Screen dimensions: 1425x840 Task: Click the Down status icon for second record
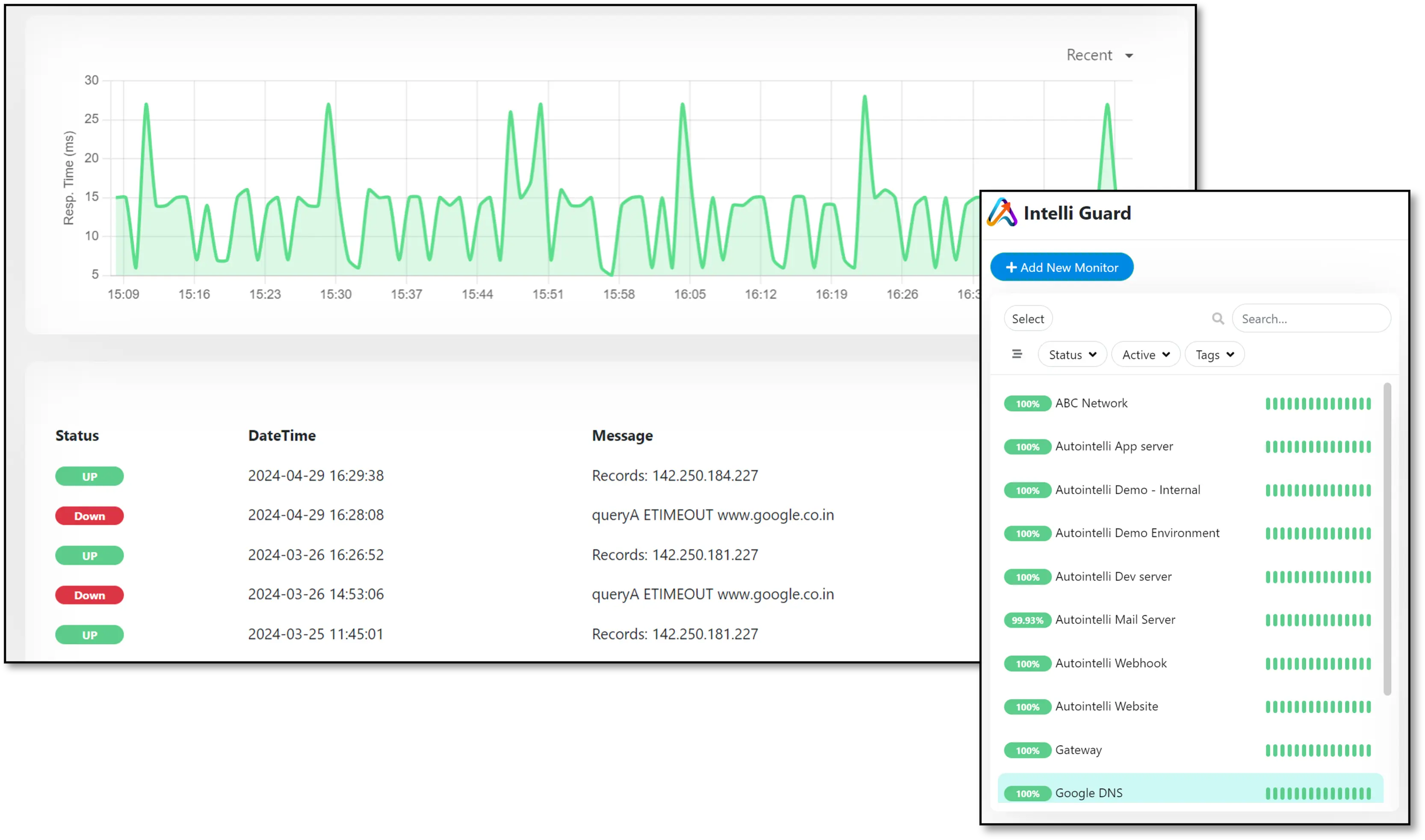tap(89, 515)
